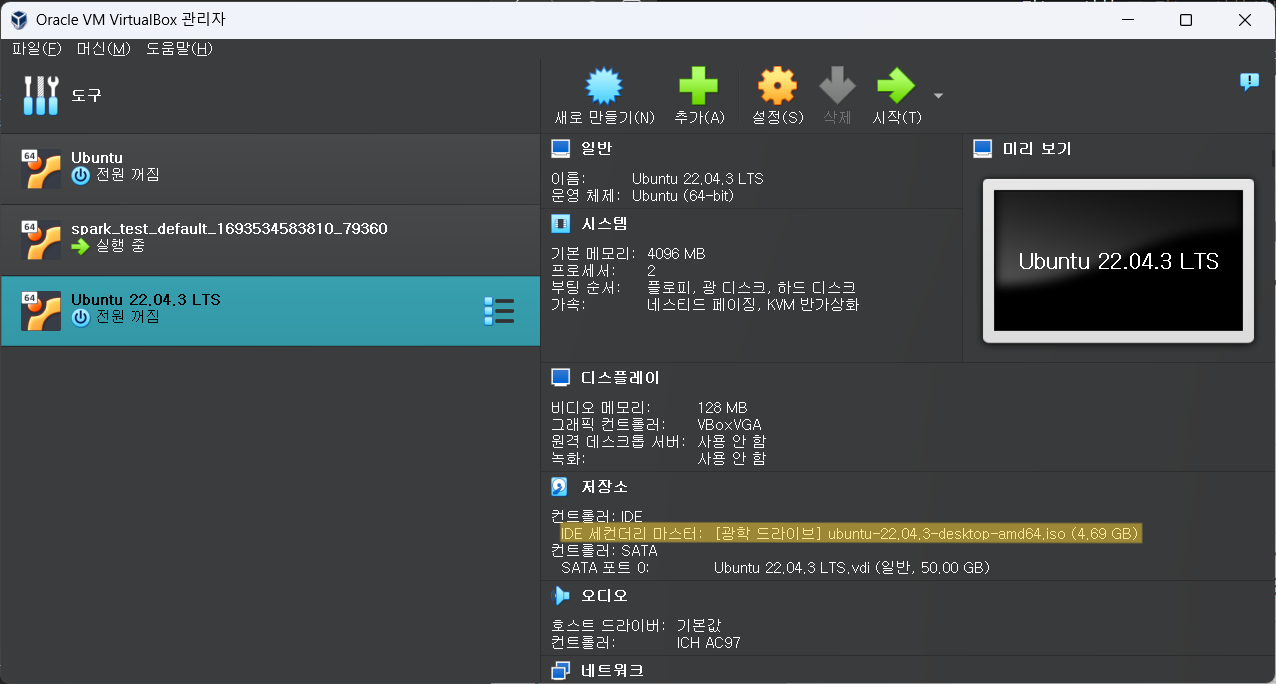This screenshot has height=684, width=1276.
Task: Click the 부팅 순서 boot order value
Action: [x=751, y=288]
